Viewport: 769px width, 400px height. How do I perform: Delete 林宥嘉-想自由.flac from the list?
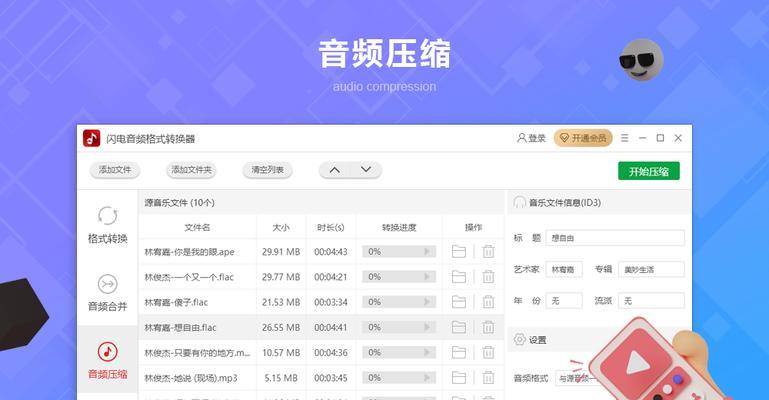pos(488,327)
